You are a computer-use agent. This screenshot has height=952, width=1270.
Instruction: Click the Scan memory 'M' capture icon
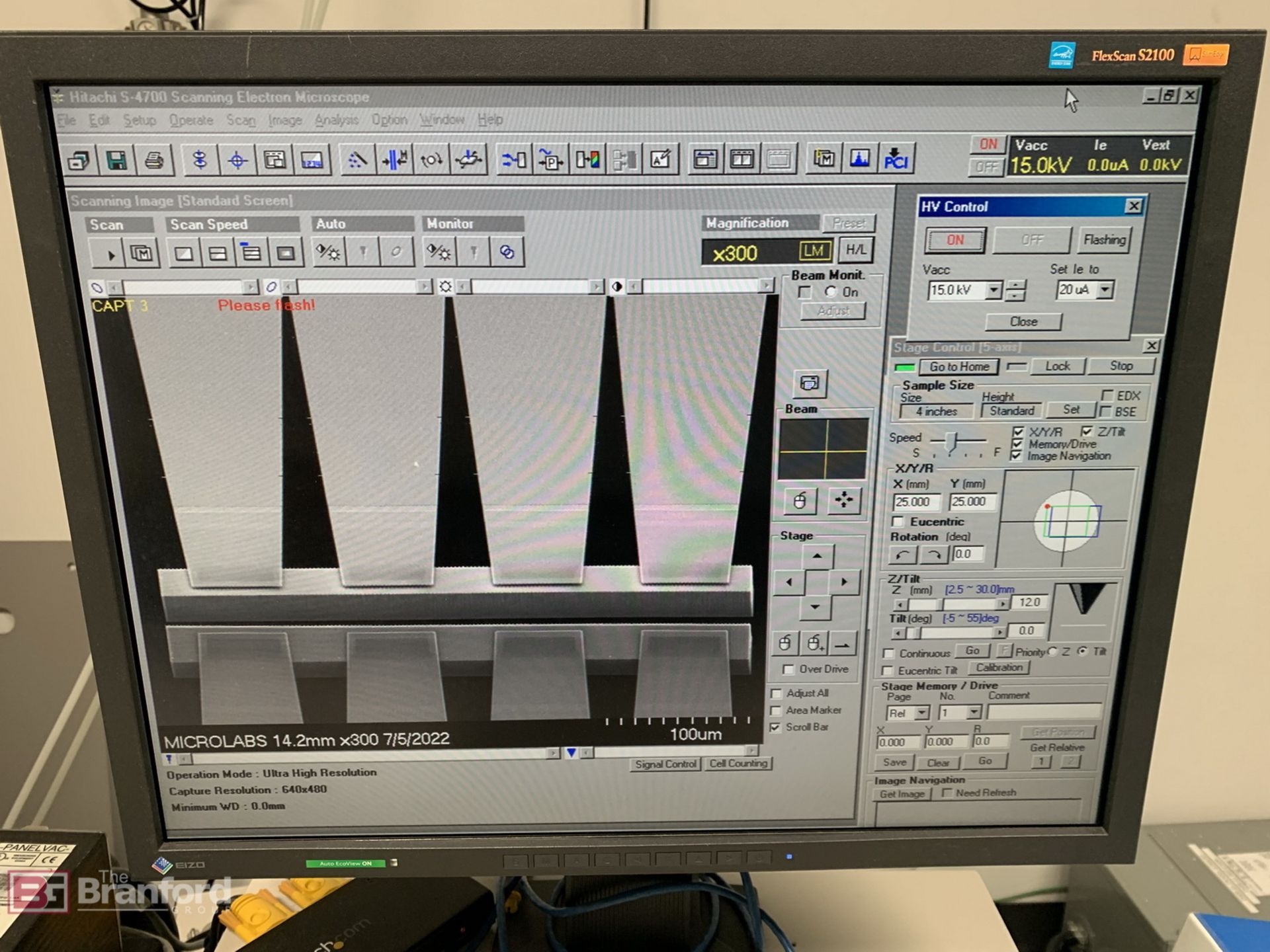click(x=142, y=254)
